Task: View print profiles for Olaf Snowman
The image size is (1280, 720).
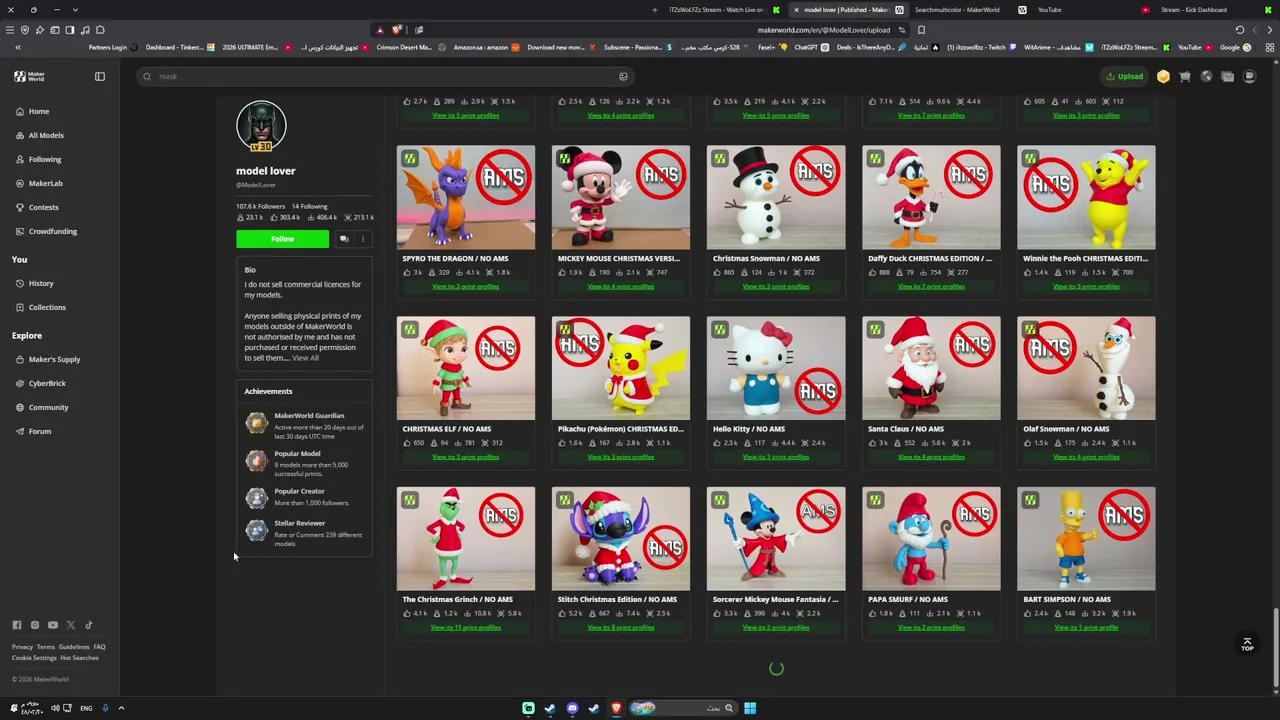Action: [x=1085, y=457]
